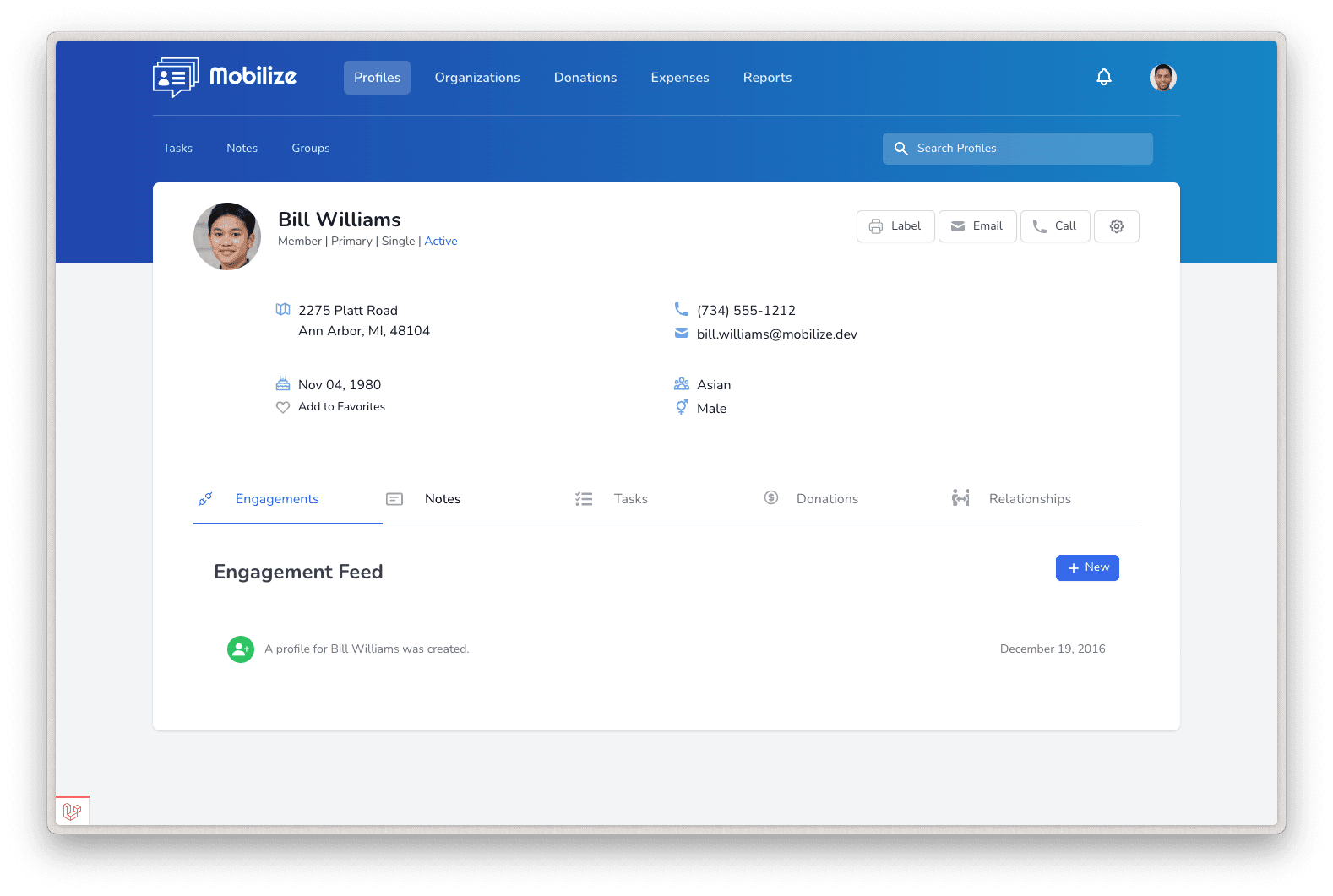The height and width of the screenshot is (896, 1333).
Task: Click the December 19, 2016 date
Action: [1053, 649]
